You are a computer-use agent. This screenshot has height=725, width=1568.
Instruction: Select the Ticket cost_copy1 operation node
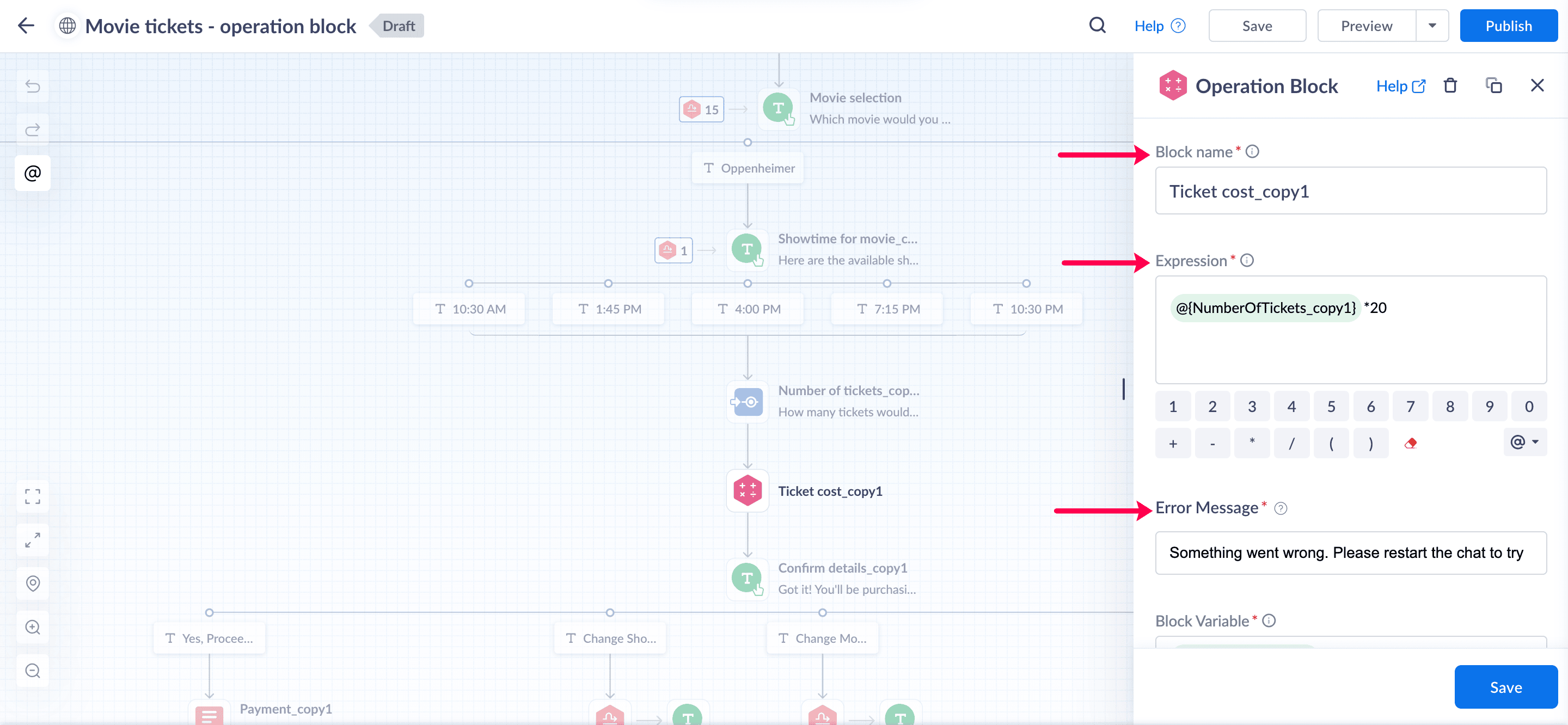748,490
